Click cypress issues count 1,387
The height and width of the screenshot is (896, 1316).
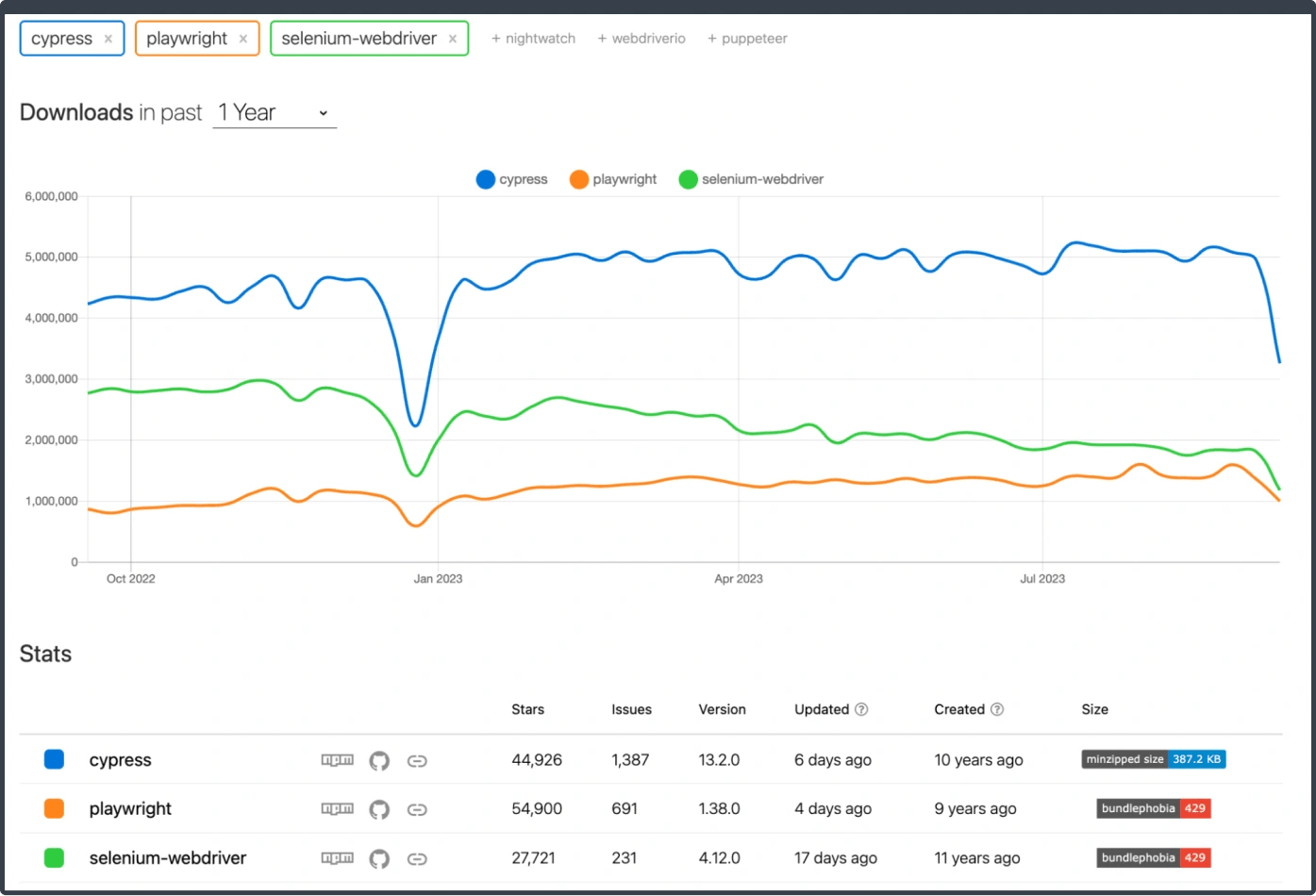630,760
